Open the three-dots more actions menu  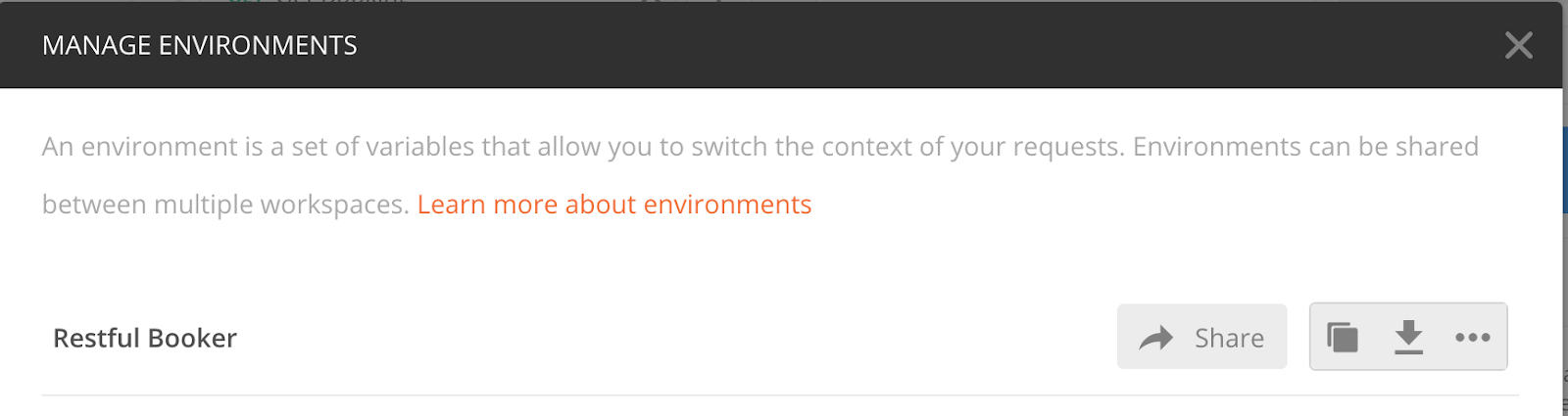coord(1472,338)
